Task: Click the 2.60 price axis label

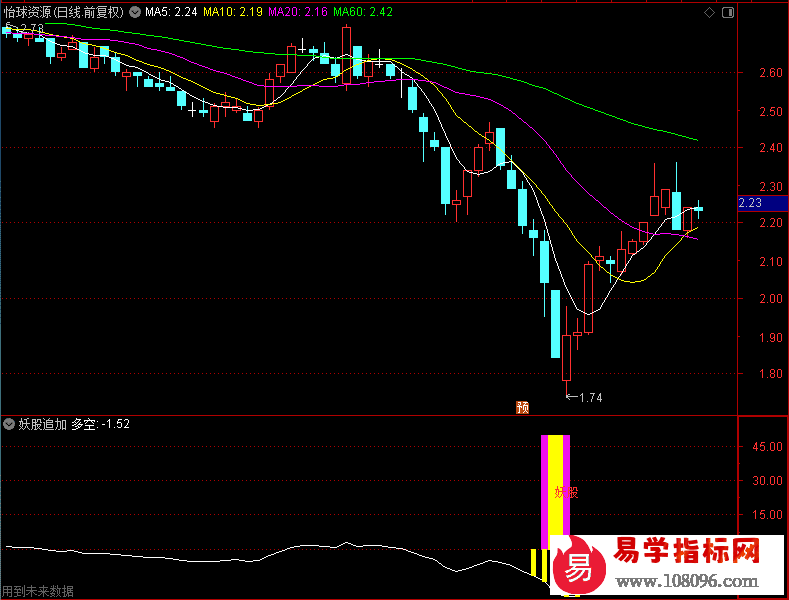Action: (770, 73)
